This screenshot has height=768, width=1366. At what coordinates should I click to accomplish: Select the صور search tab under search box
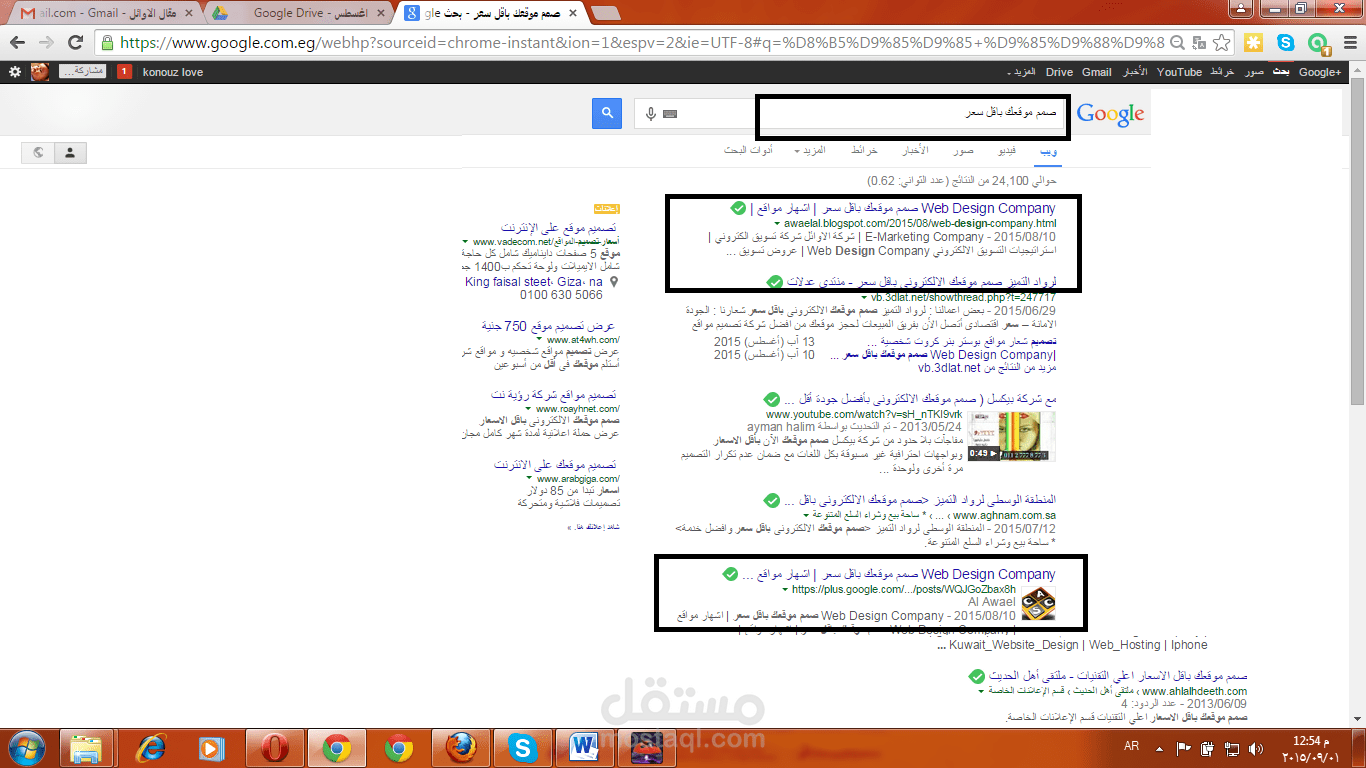click(963, 150)
